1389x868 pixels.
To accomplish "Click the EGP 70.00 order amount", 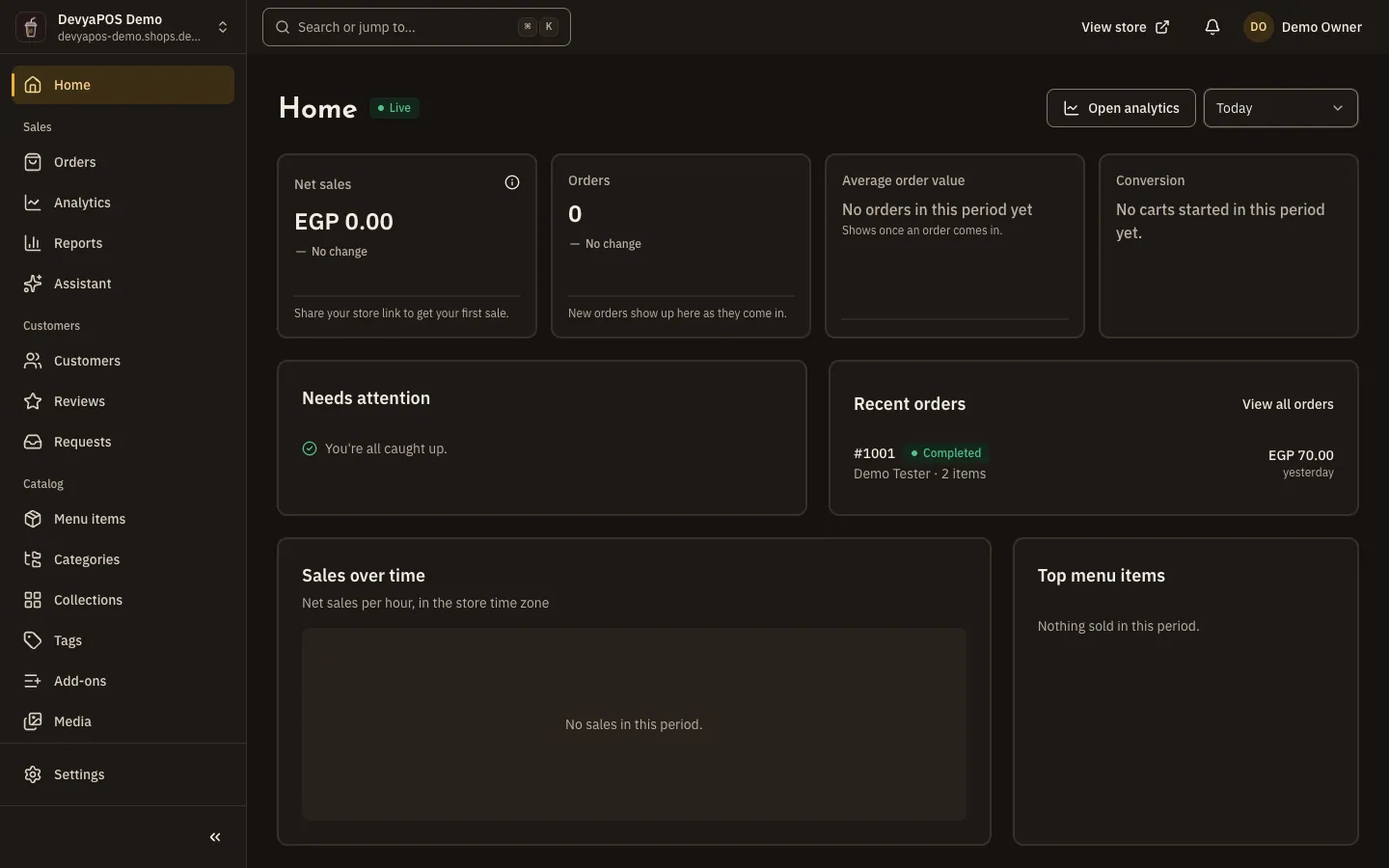I will point(1300,455).
